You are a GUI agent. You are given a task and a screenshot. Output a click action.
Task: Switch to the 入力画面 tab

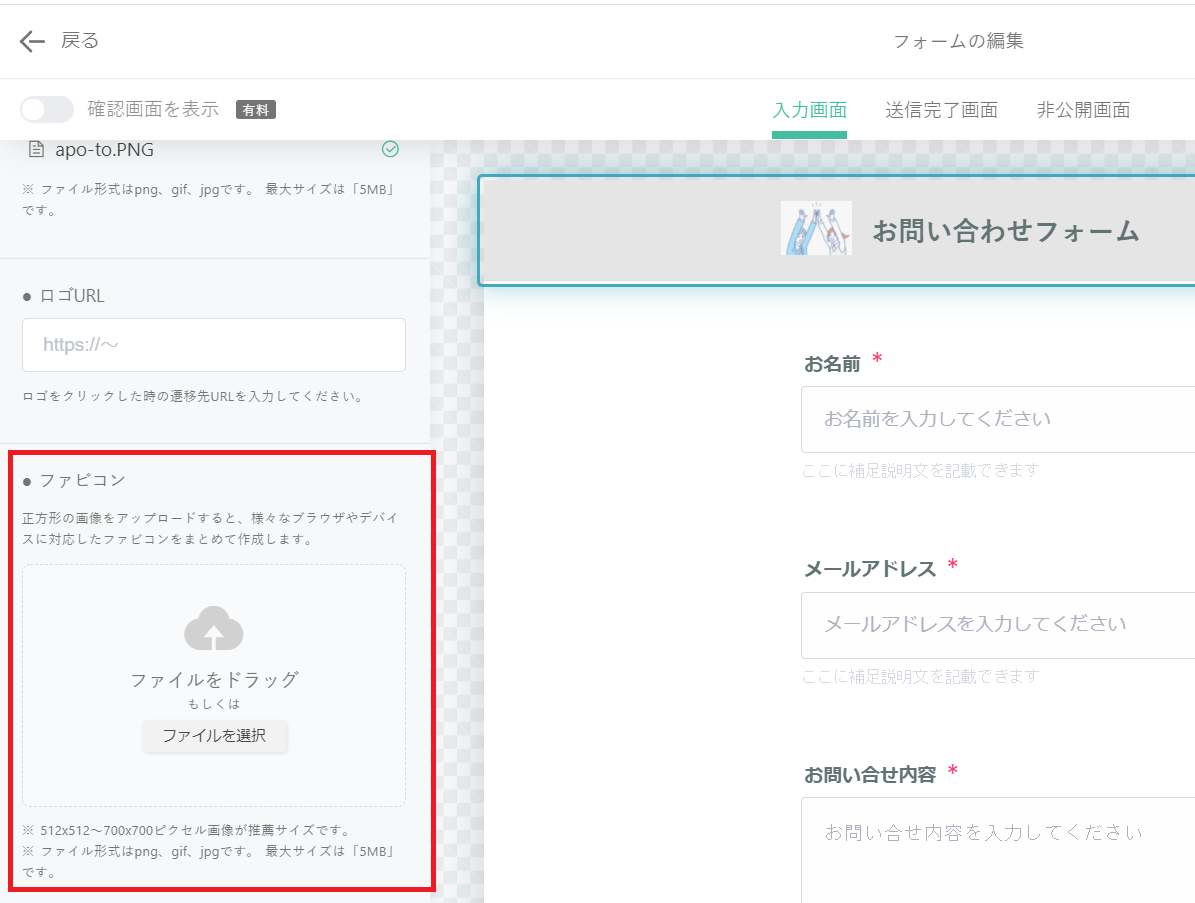click(809, 110)
